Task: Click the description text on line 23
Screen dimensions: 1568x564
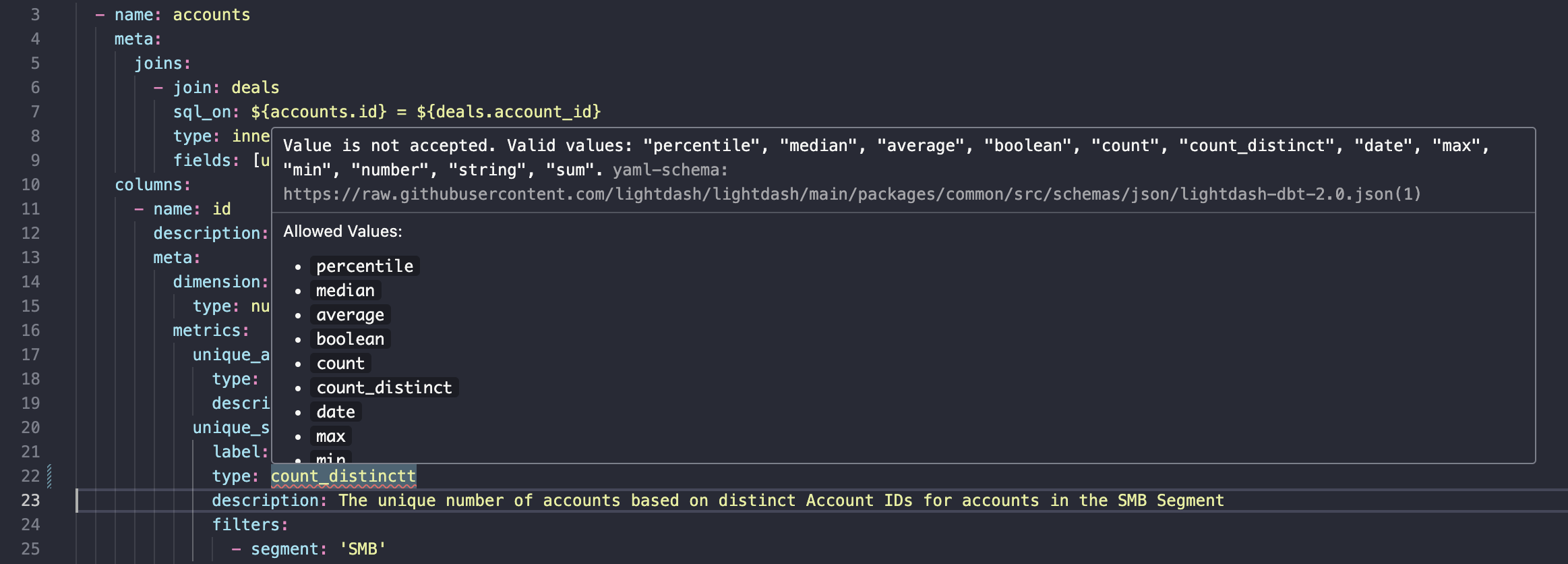Action: 781,501
